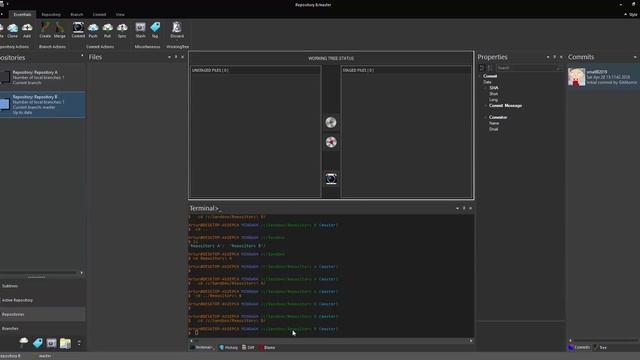Close the Files panel
640x360 pixels.
pyautogui.click(x=182, y=57)
